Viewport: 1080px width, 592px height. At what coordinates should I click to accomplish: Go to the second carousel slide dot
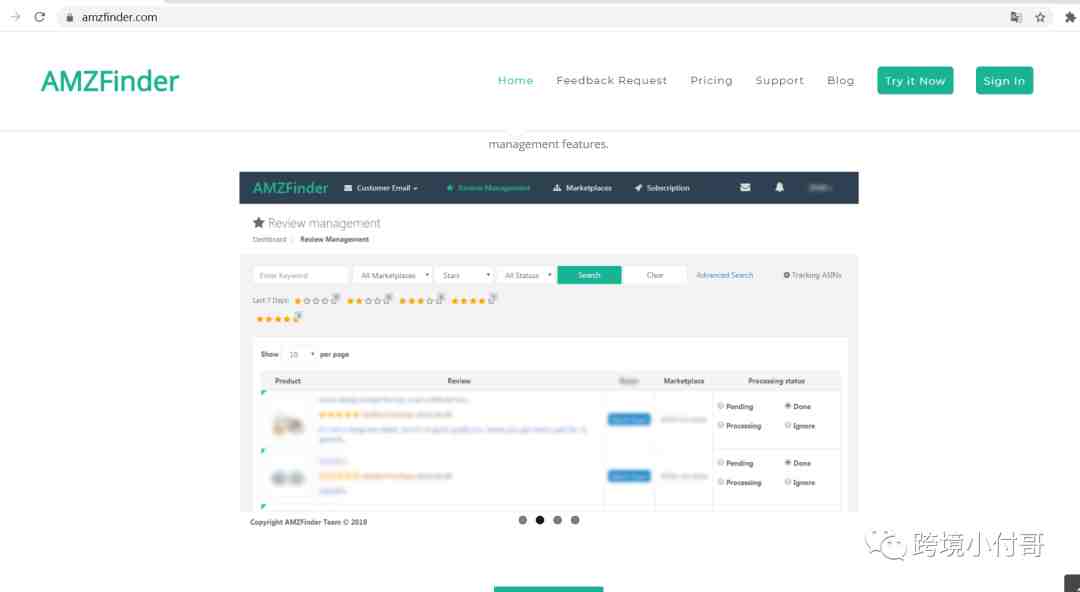pyautogui.click(x=540, y=520)
